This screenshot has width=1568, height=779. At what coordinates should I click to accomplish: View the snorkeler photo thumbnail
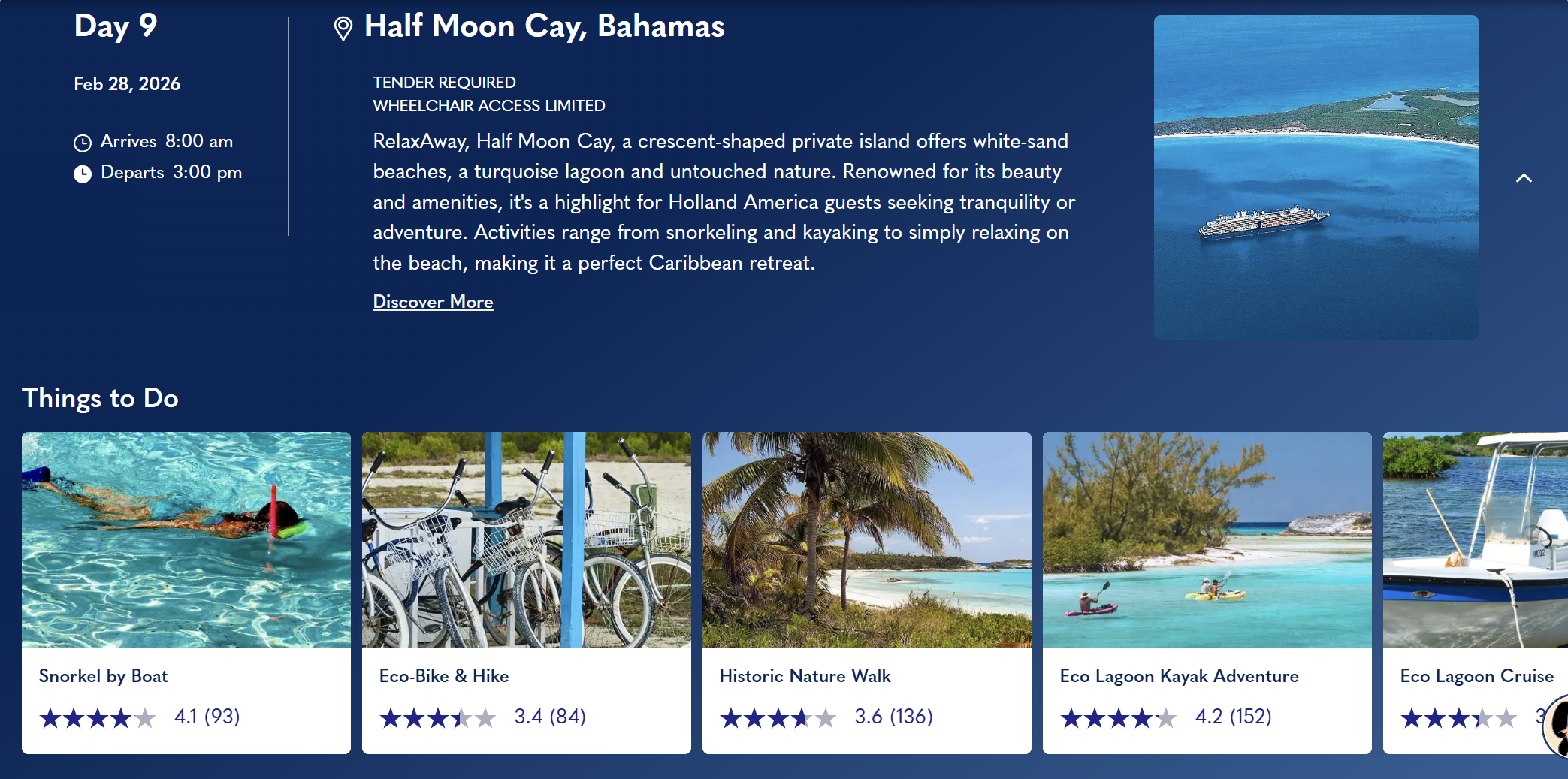pos(186,539)
